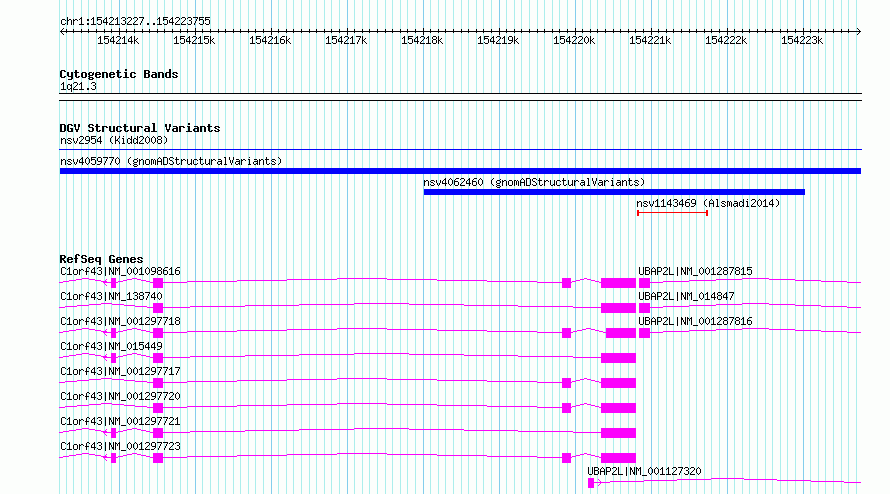Select the 154218k ruler position label

pyautogui.click(x=422, y=40)
